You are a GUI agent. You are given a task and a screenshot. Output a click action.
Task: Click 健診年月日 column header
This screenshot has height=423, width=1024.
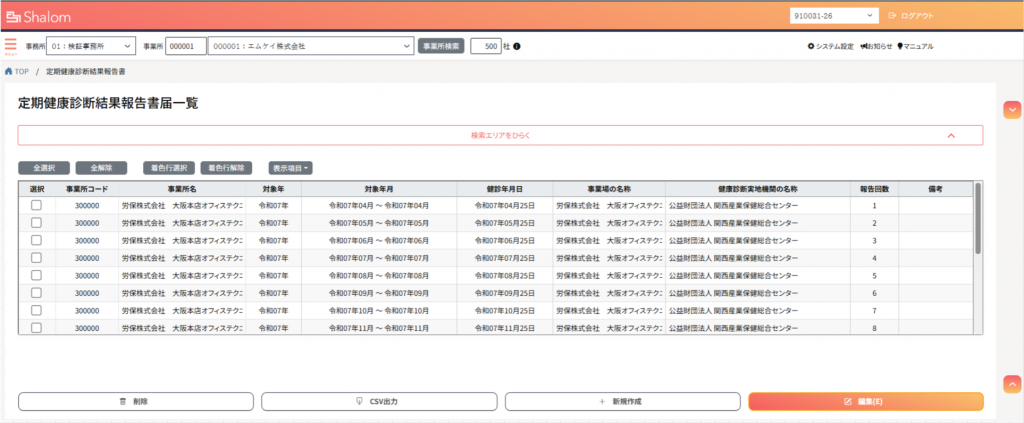tap(505, 189)
